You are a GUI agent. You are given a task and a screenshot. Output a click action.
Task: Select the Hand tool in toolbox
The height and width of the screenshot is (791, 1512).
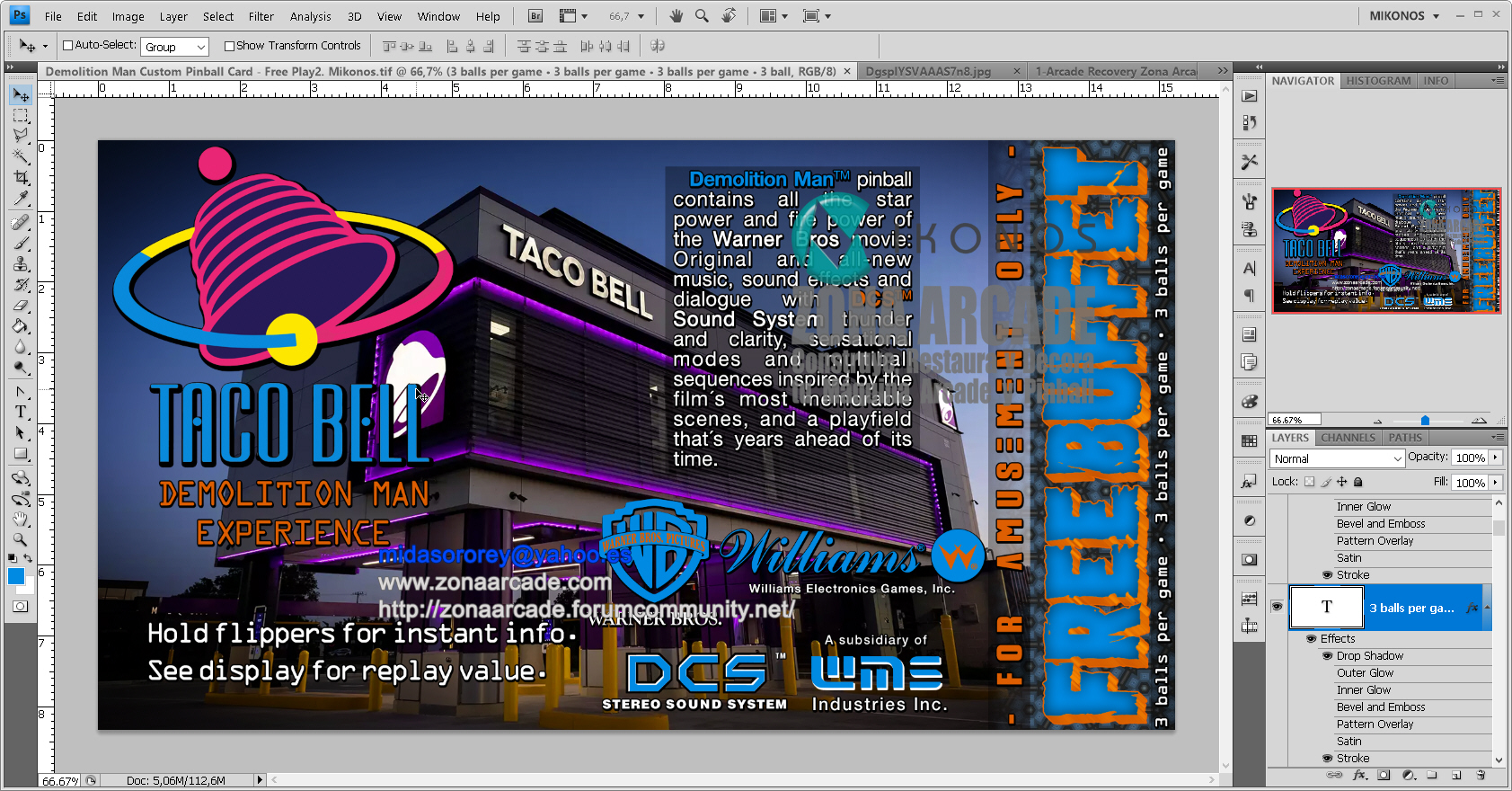(x=21, y=520)
